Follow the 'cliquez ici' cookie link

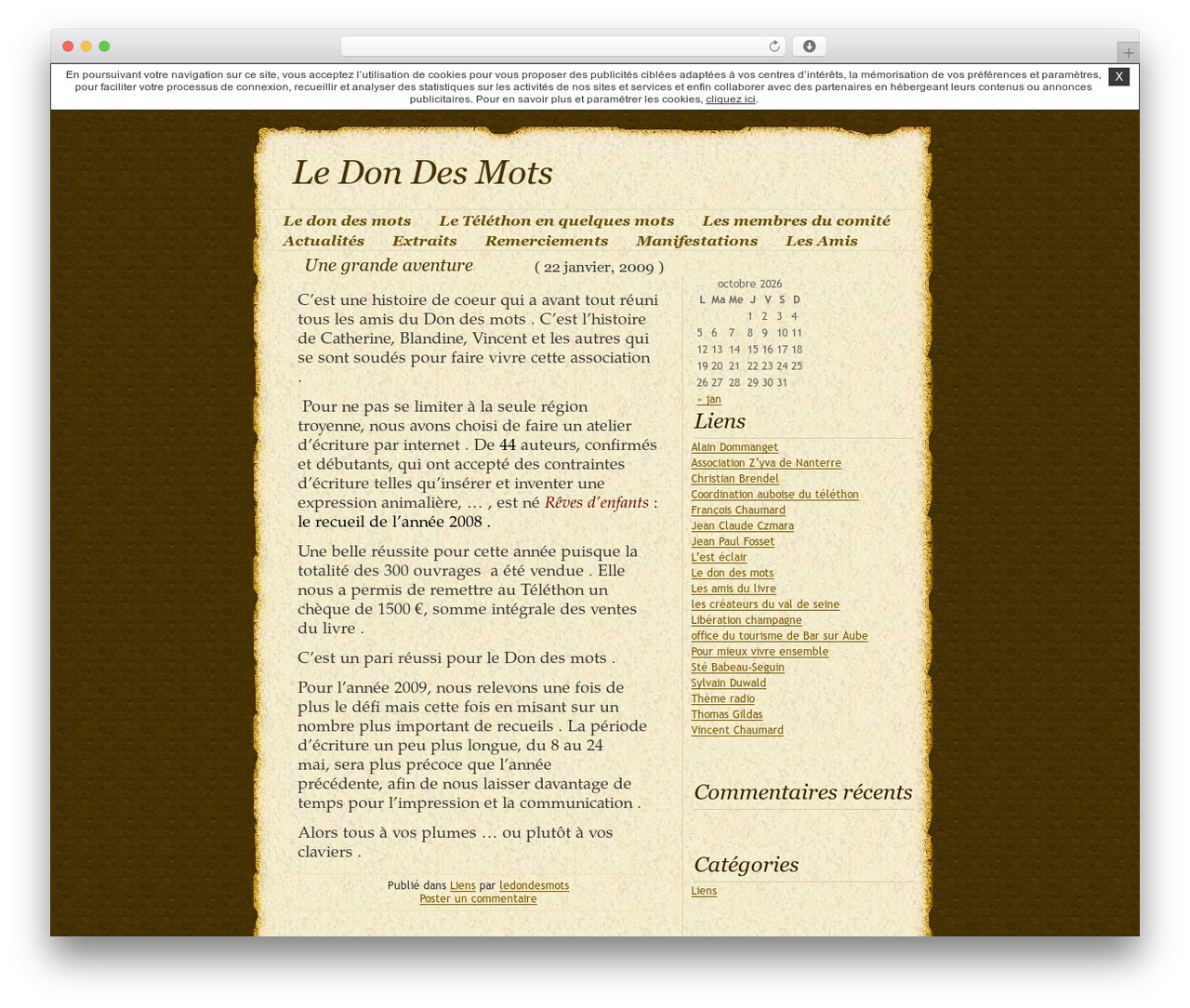tap(731, 99)
